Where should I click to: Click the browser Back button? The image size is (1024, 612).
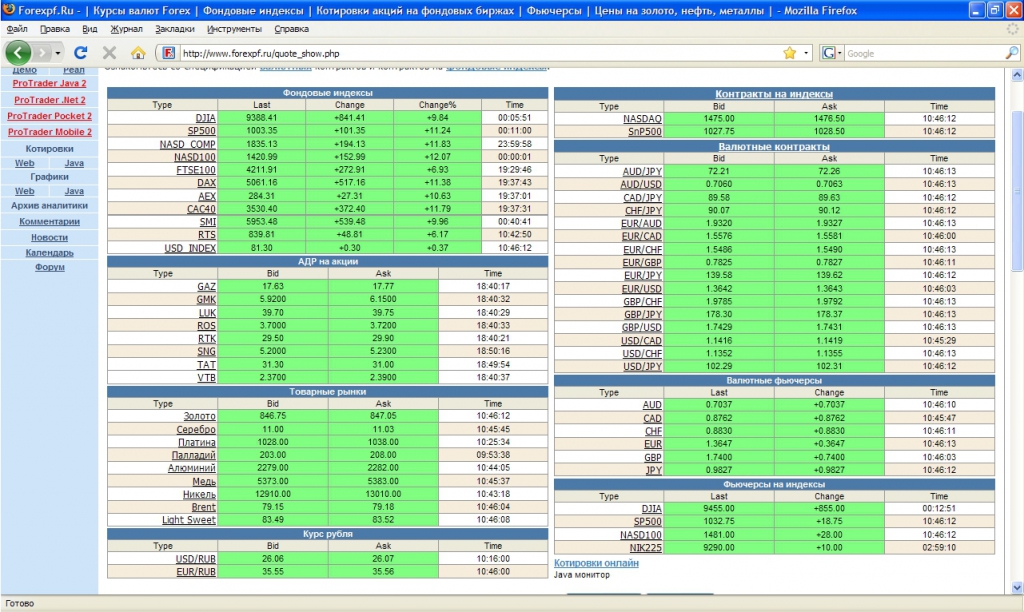[19, 52]
